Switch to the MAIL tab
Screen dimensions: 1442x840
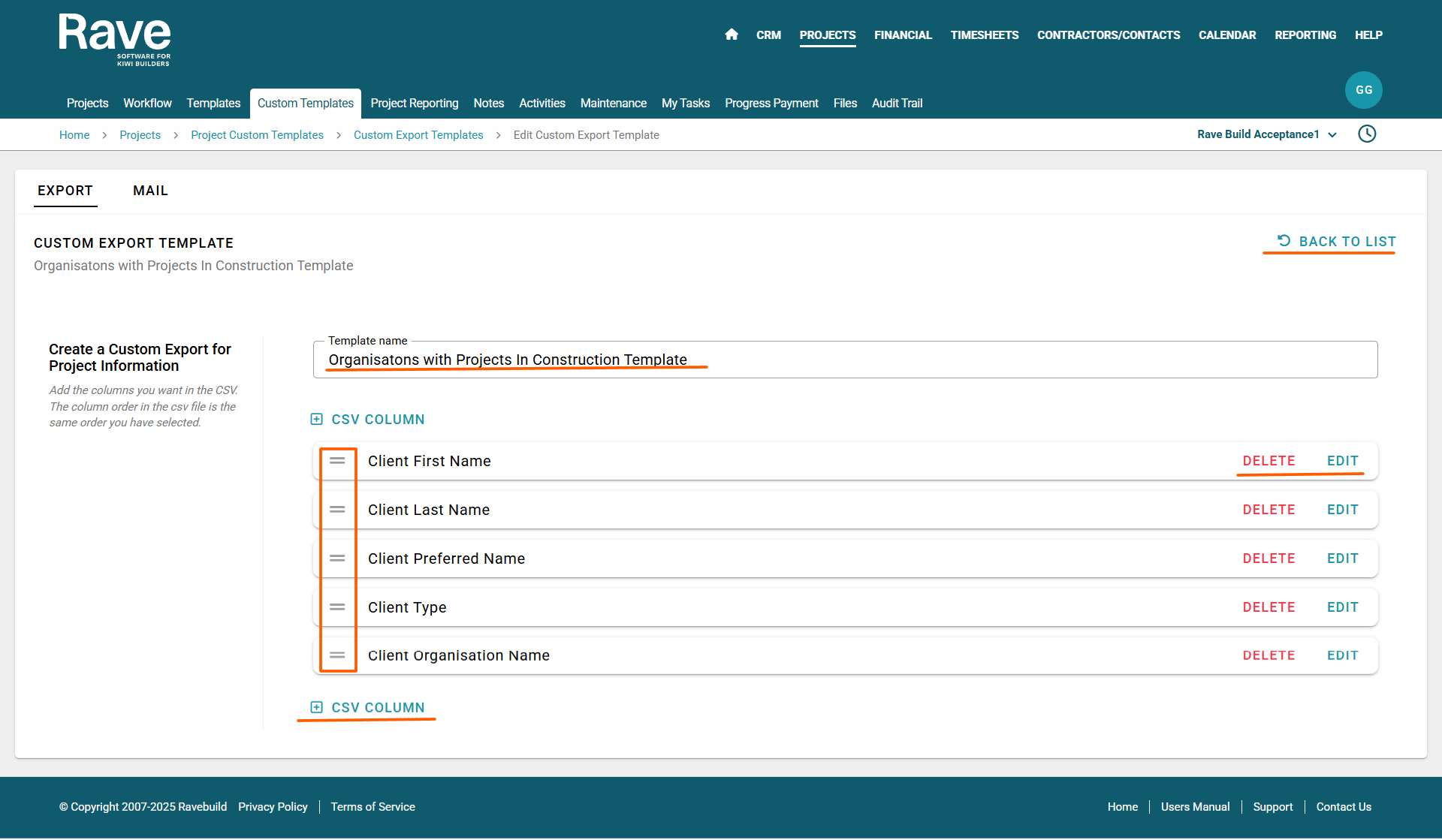point(150,191)
